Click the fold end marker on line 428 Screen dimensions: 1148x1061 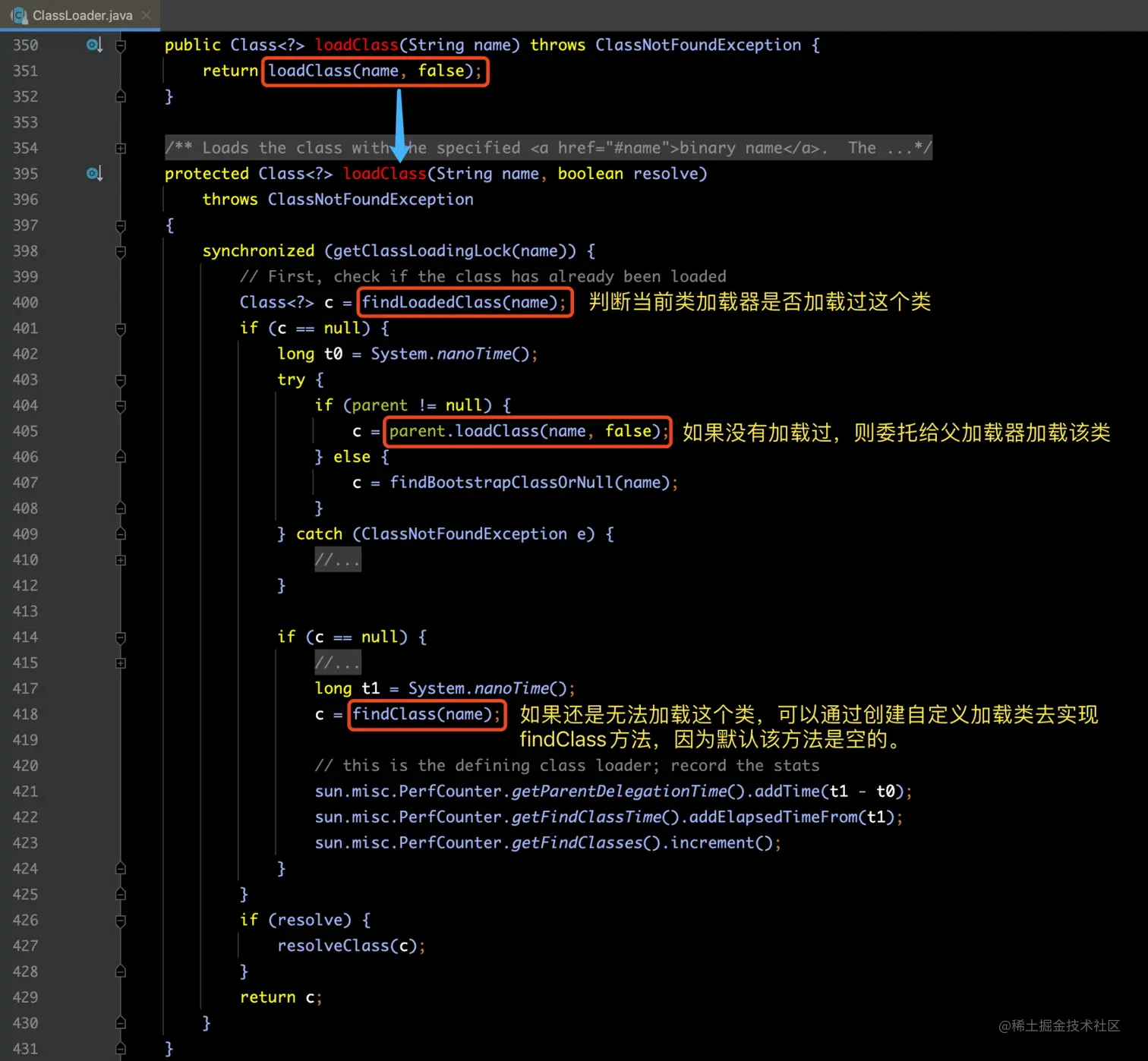pos(121,971)
